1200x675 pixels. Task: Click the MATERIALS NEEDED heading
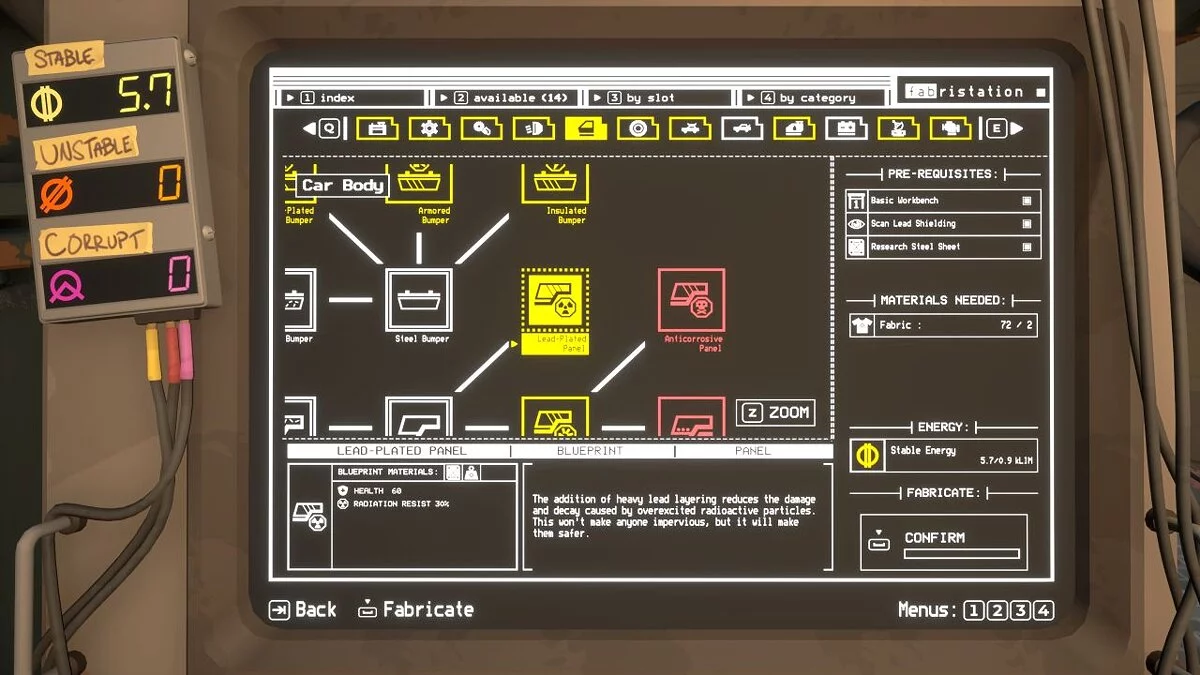(943, 300)
